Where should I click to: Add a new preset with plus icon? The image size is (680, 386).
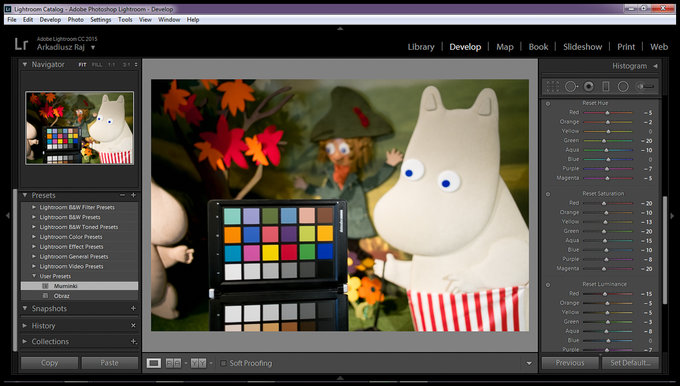pyautogui.click(x=133, y=195)
